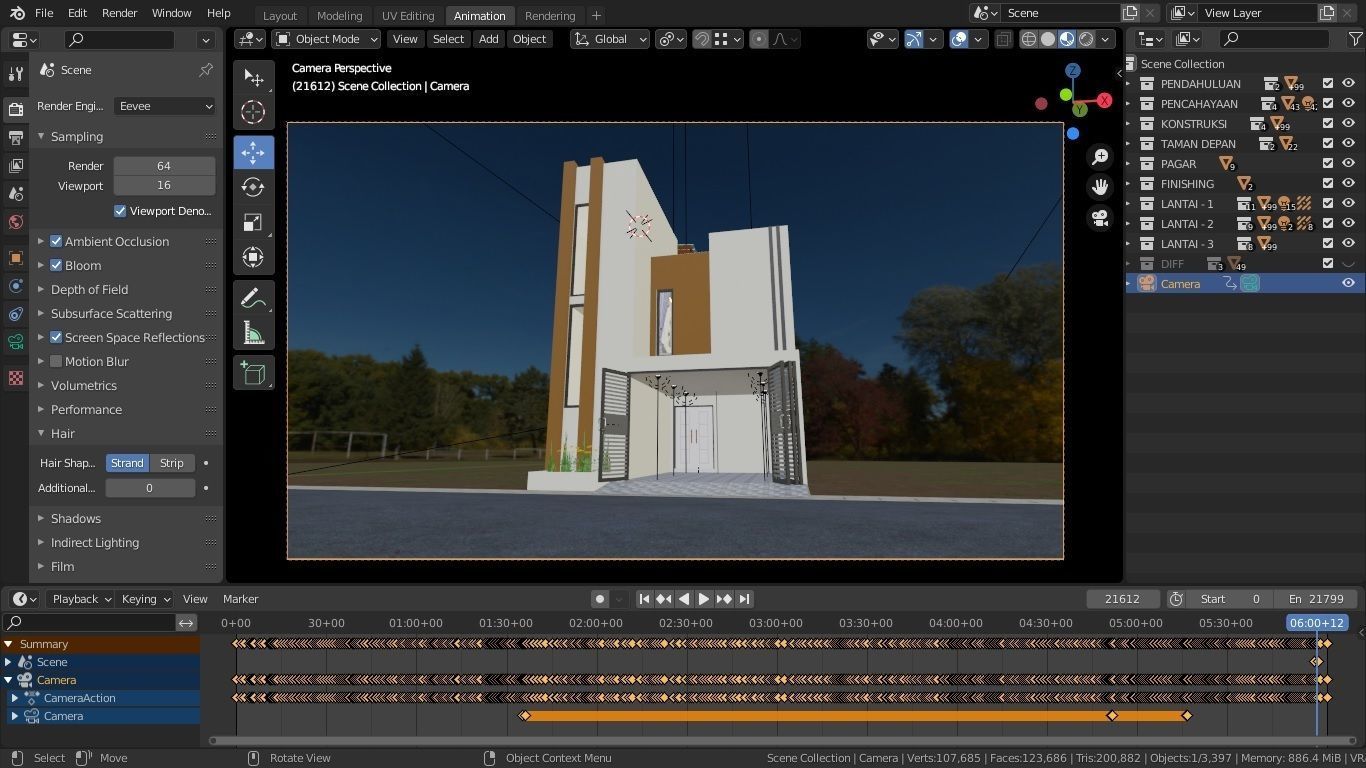Play animation in reverse
Image resolution: width=1366 pixels, height=768 pixels.
coord(684,599)
